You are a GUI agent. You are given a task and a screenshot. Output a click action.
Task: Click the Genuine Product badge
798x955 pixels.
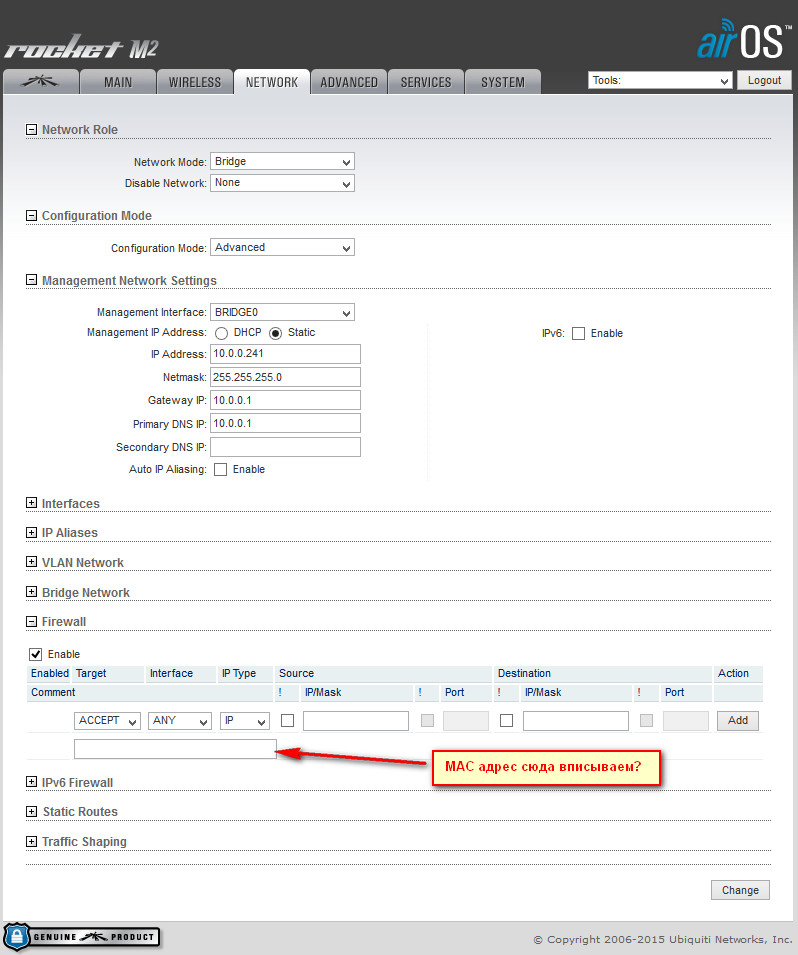(x=82, y=937)
